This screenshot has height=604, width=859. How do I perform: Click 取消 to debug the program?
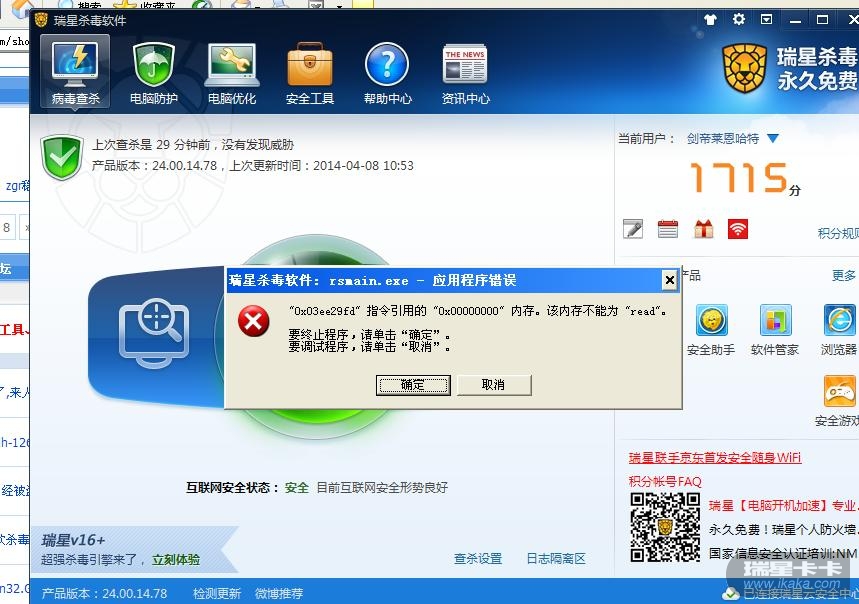click(494, 385)
